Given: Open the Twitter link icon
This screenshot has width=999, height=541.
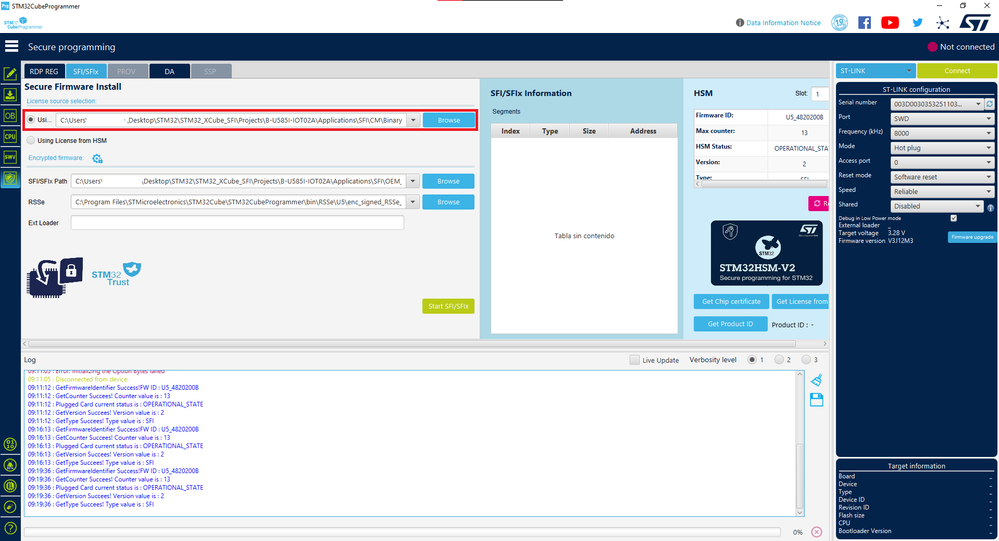Looking at the screenshot, I should click(917, 22).
